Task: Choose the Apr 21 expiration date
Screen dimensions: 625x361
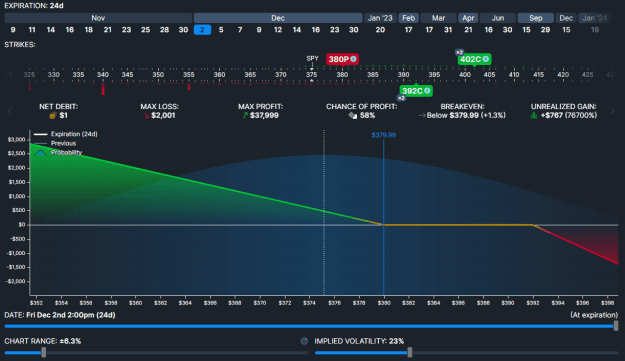Action: tap(468, 30)
